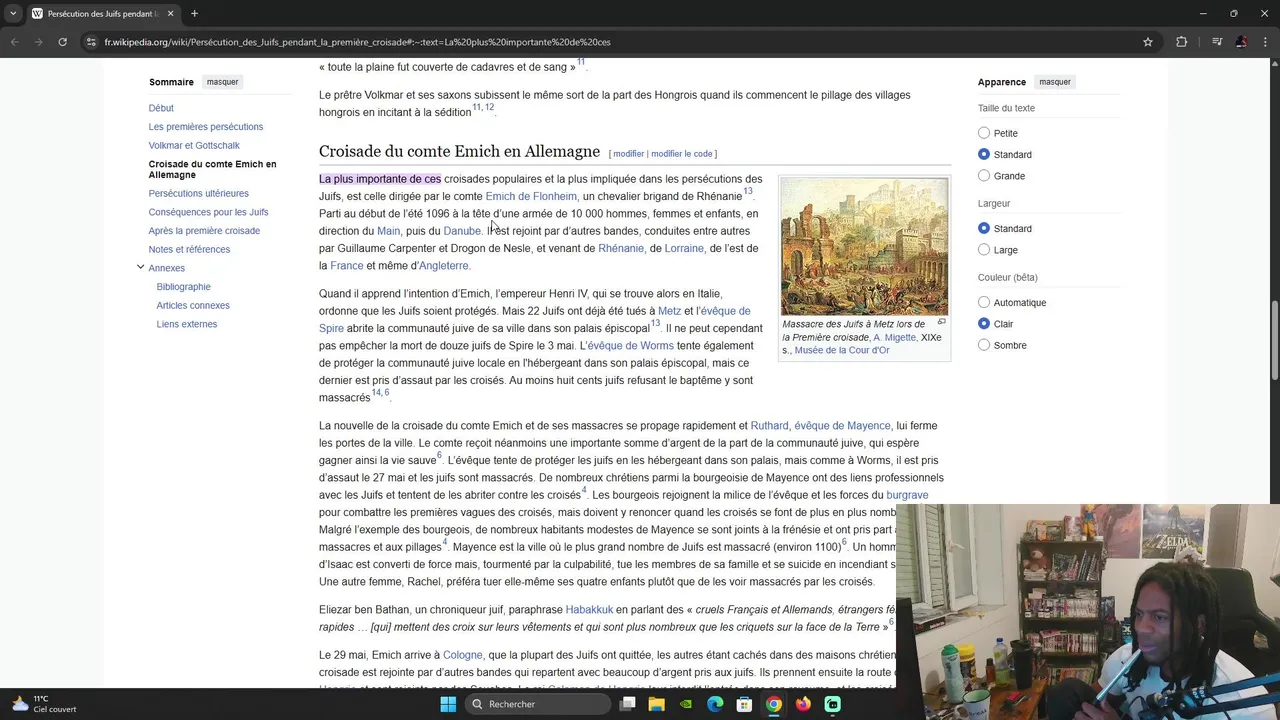
Task: Open the Rhénanie article link
Action: [621, 248]
